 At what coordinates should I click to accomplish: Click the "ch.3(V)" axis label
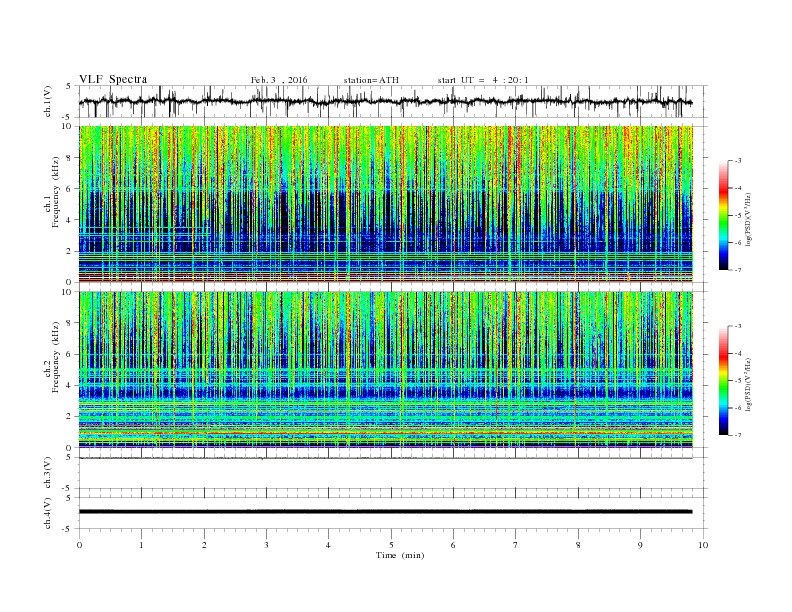click(x=48, y=473)
